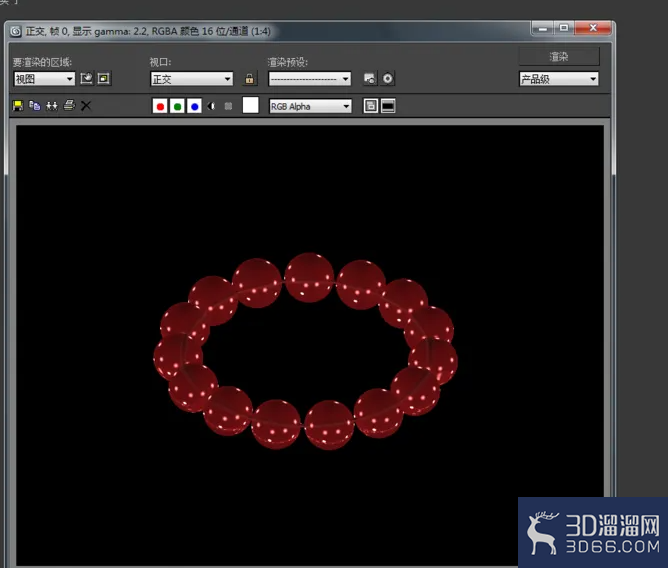
Task: Open the viewport (正交) dropdown
Action: click(191, 79)
